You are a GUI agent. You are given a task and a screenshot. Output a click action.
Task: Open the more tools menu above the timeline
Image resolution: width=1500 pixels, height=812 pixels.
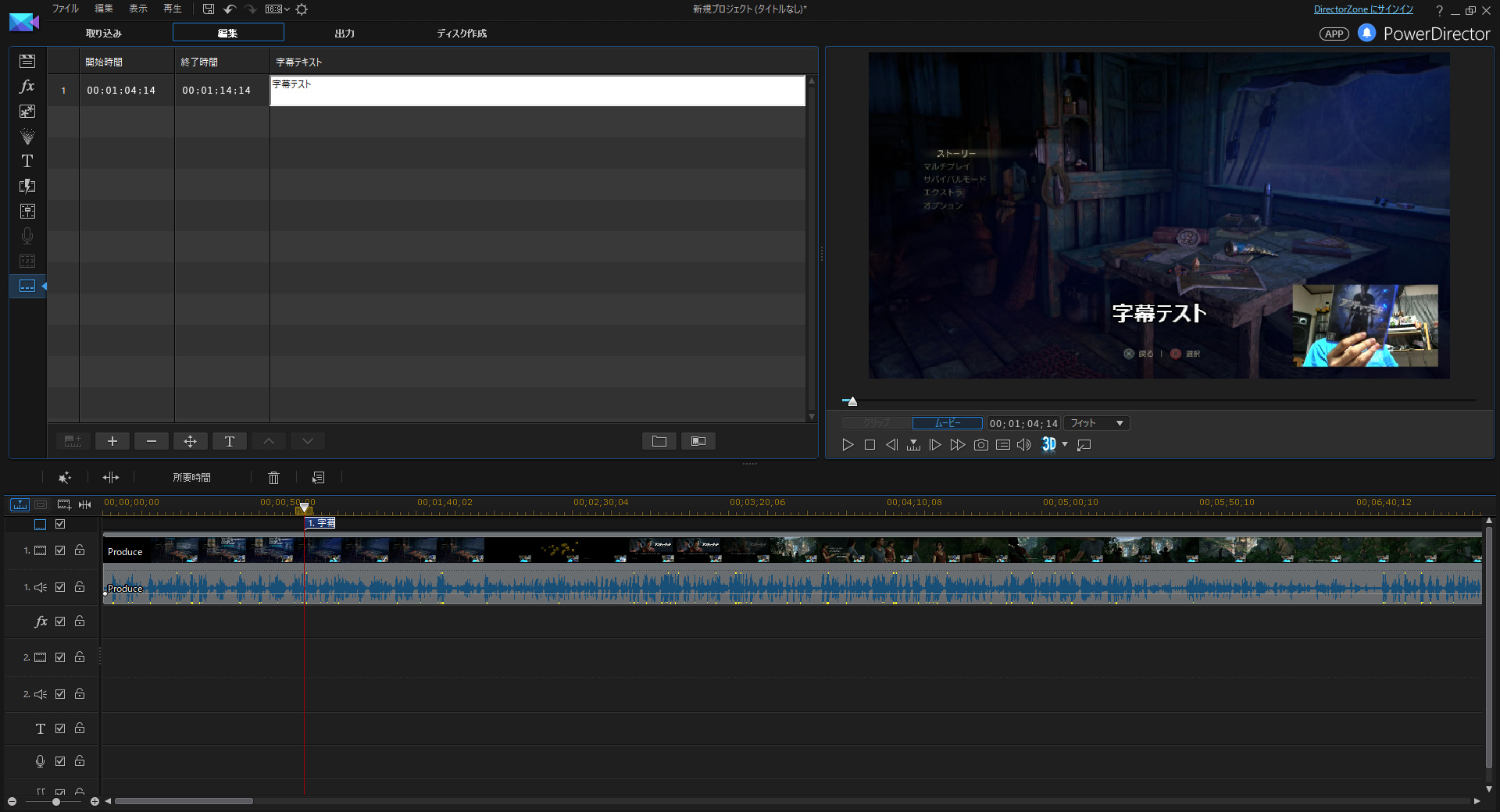pos(318,477)
